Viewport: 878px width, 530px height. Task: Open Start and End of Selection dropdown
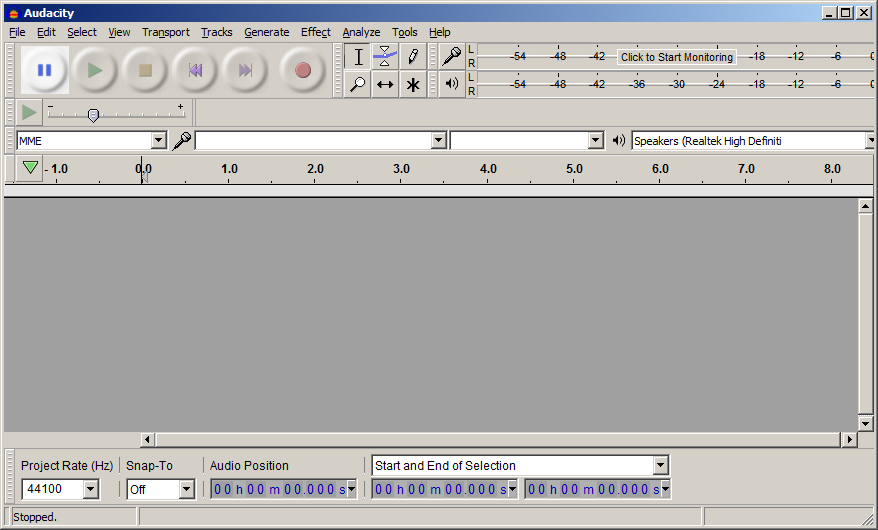point(661,465)
